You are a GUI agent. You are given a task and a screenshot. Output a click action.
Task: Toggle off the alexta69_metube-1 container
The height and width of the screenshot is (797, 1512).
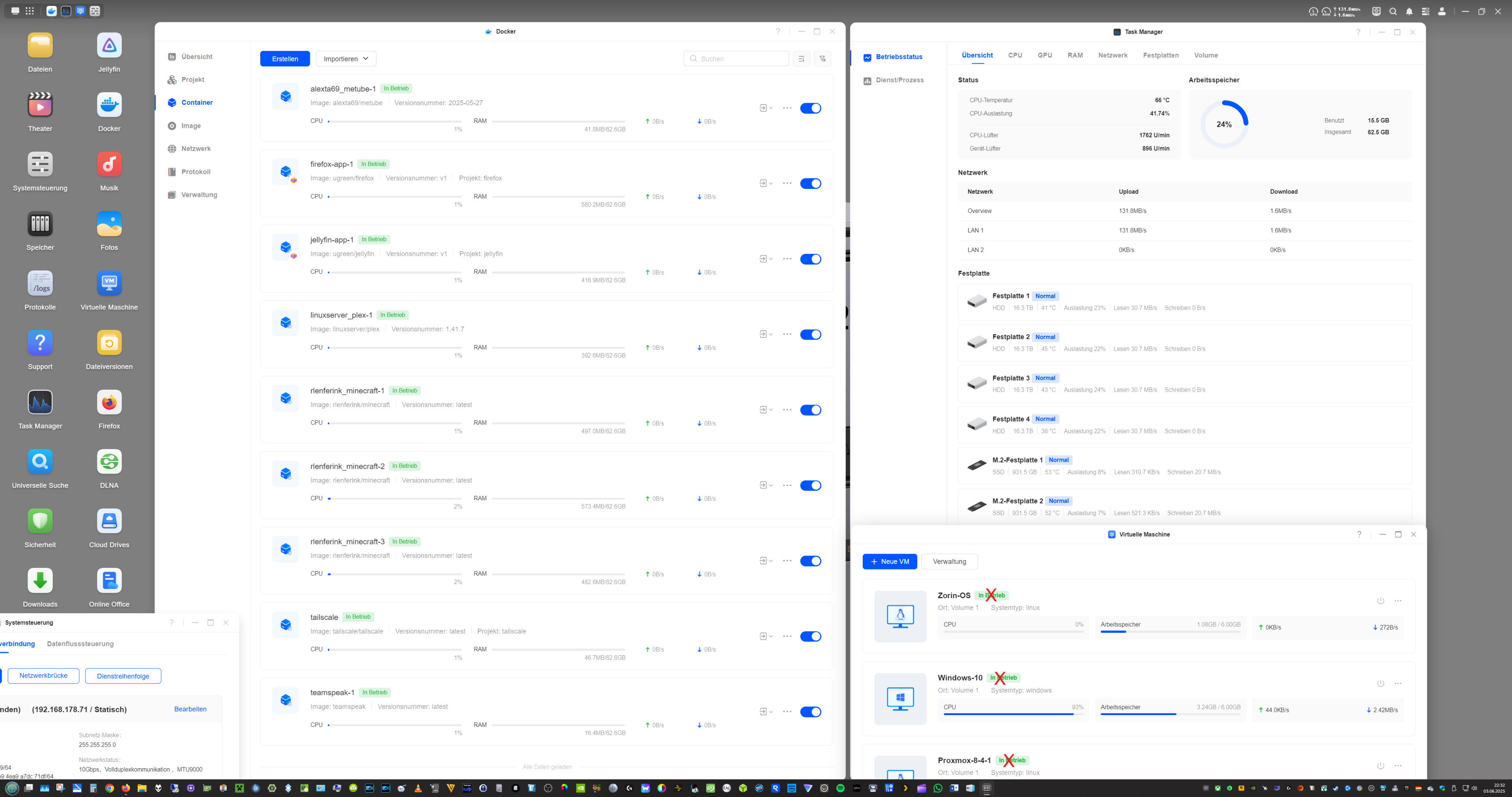point(810,108)
